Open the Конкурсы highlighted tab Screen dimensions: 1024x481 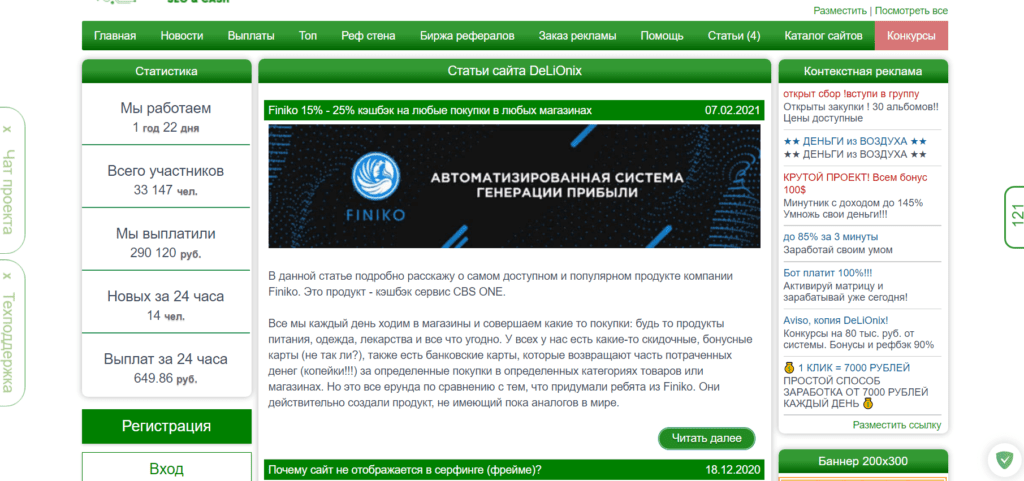pyautogui.click(x=911, y=36)
